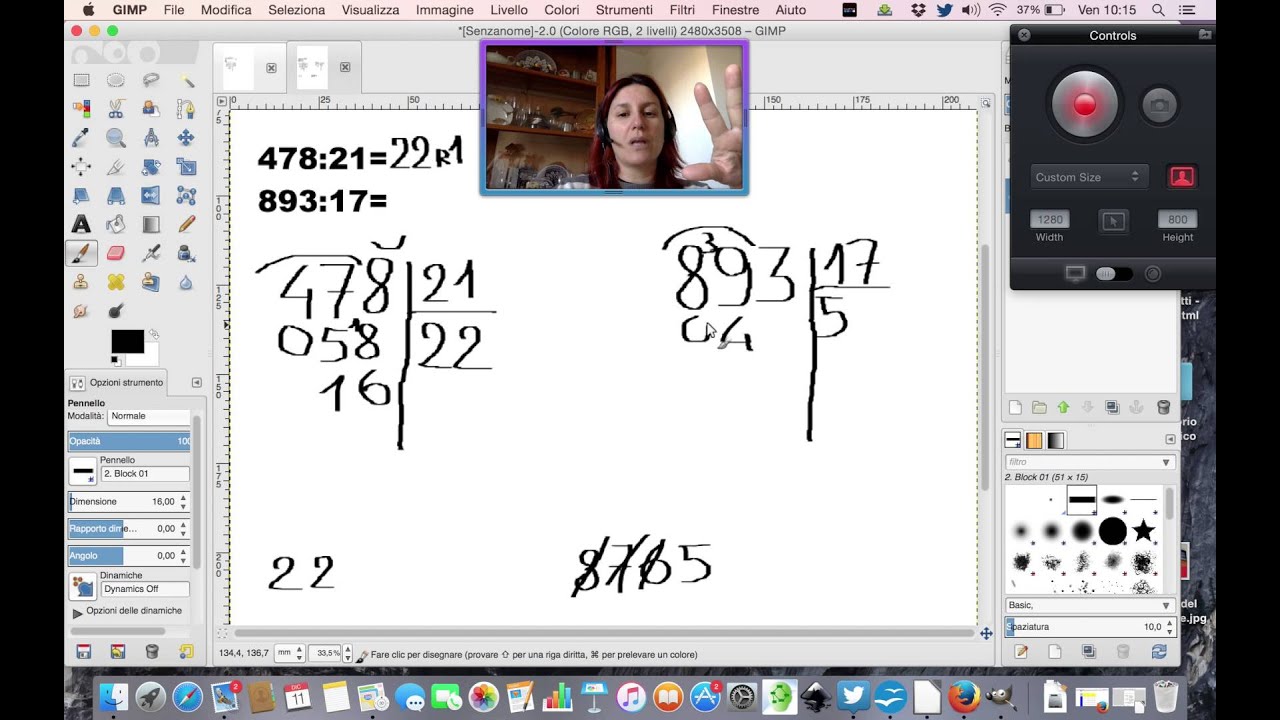The height and width of the screenshot is (720, 1280).
Task: Open the Seleziona menu
Action: [x=296, y=10]
